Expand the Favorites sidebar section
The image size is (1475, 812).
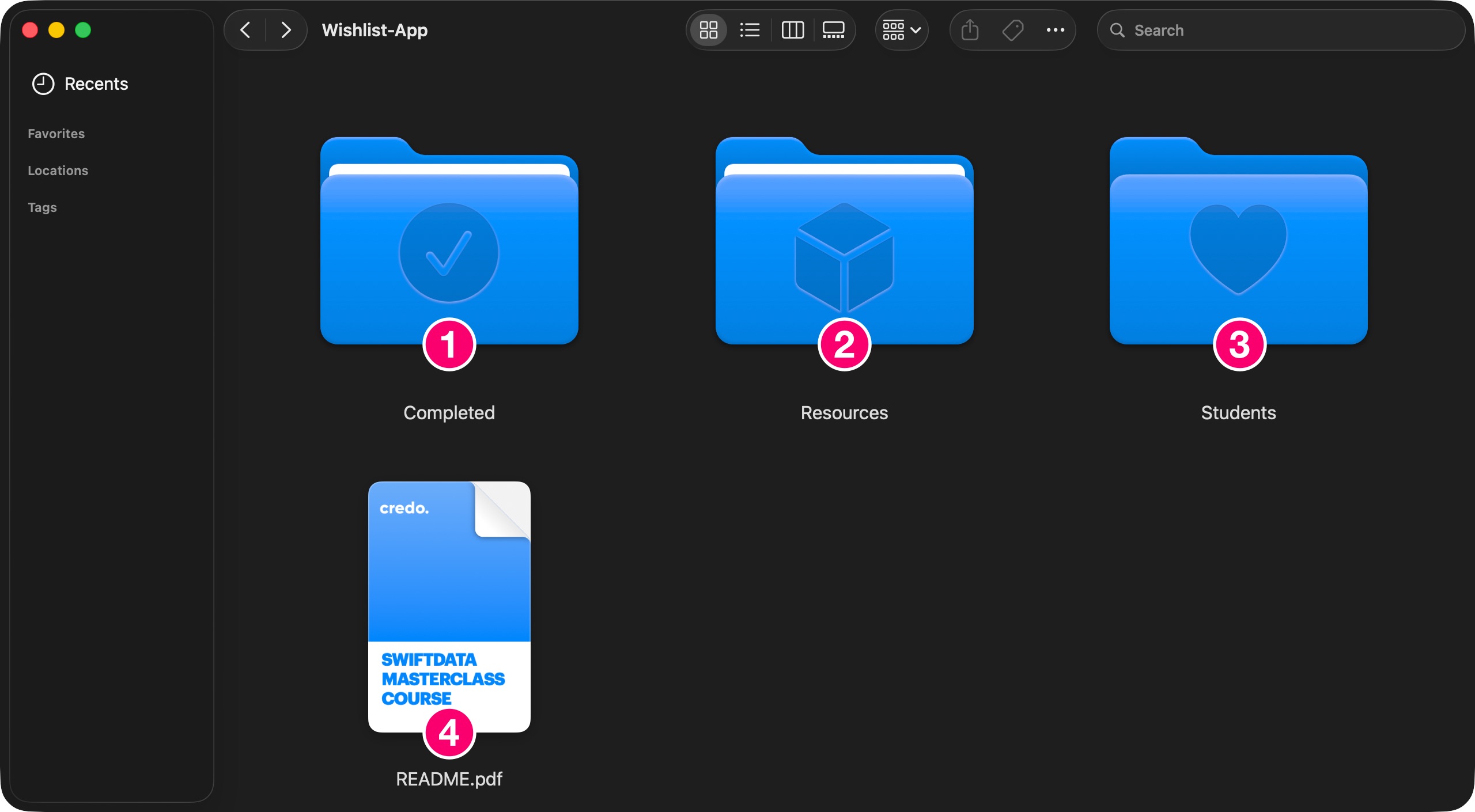(x=56, y=134)
